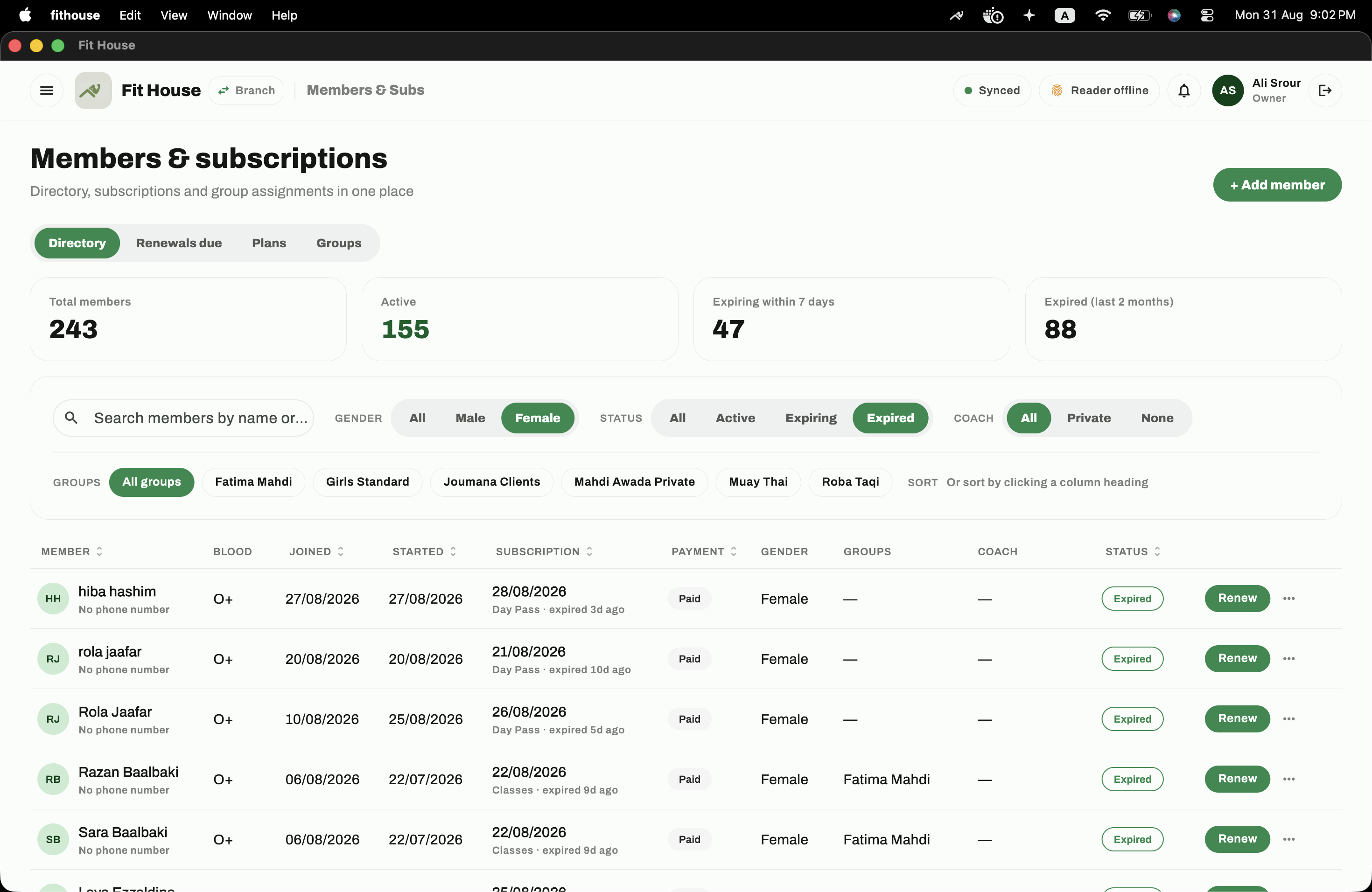Viewport: 1372px width, 892px height.
Task: Switch to the Renewals due tab
Action: pos(179,243)
